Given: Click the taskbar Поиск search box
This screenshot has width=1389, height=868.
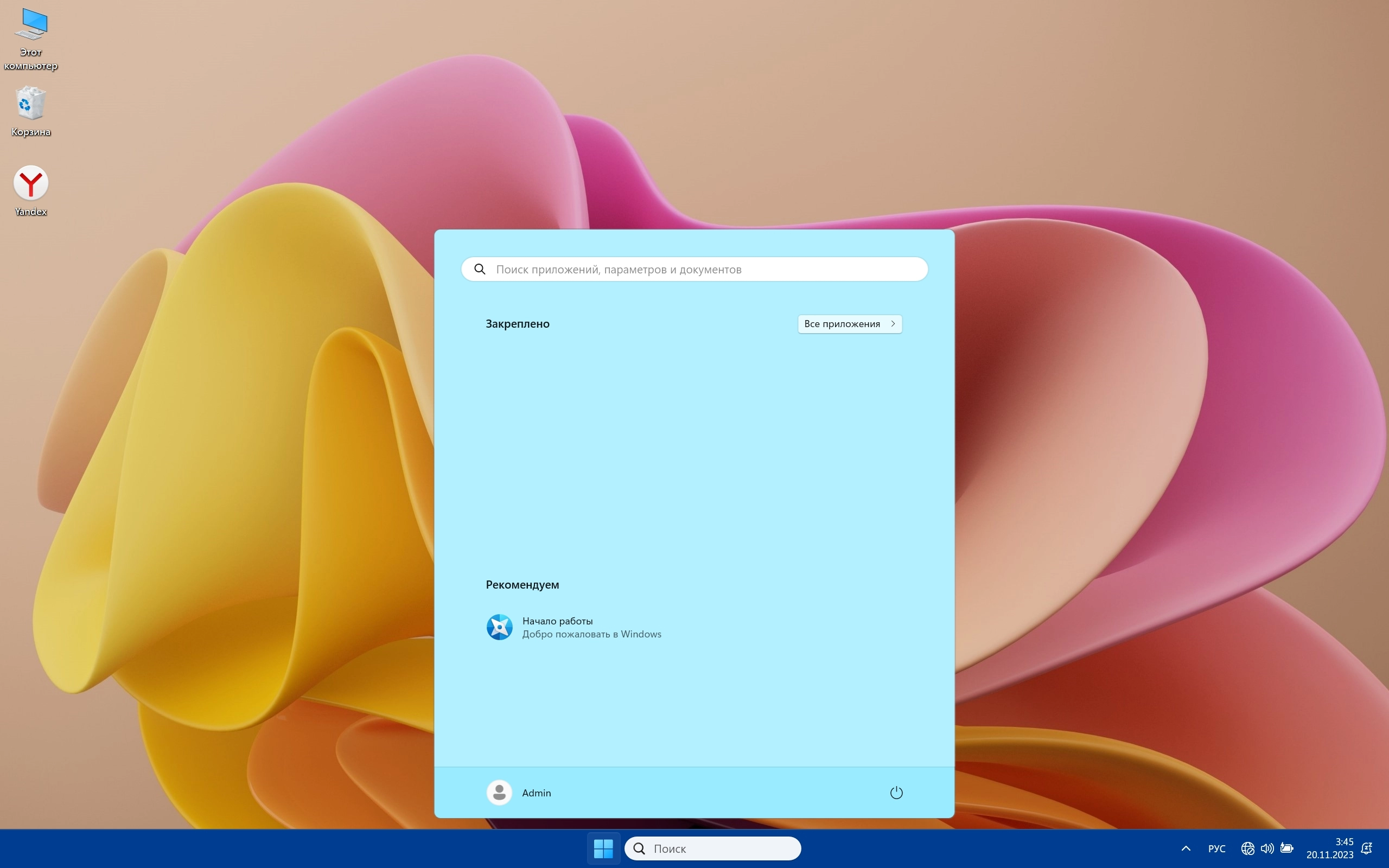Looking at the screenshot, I should 712,848.
